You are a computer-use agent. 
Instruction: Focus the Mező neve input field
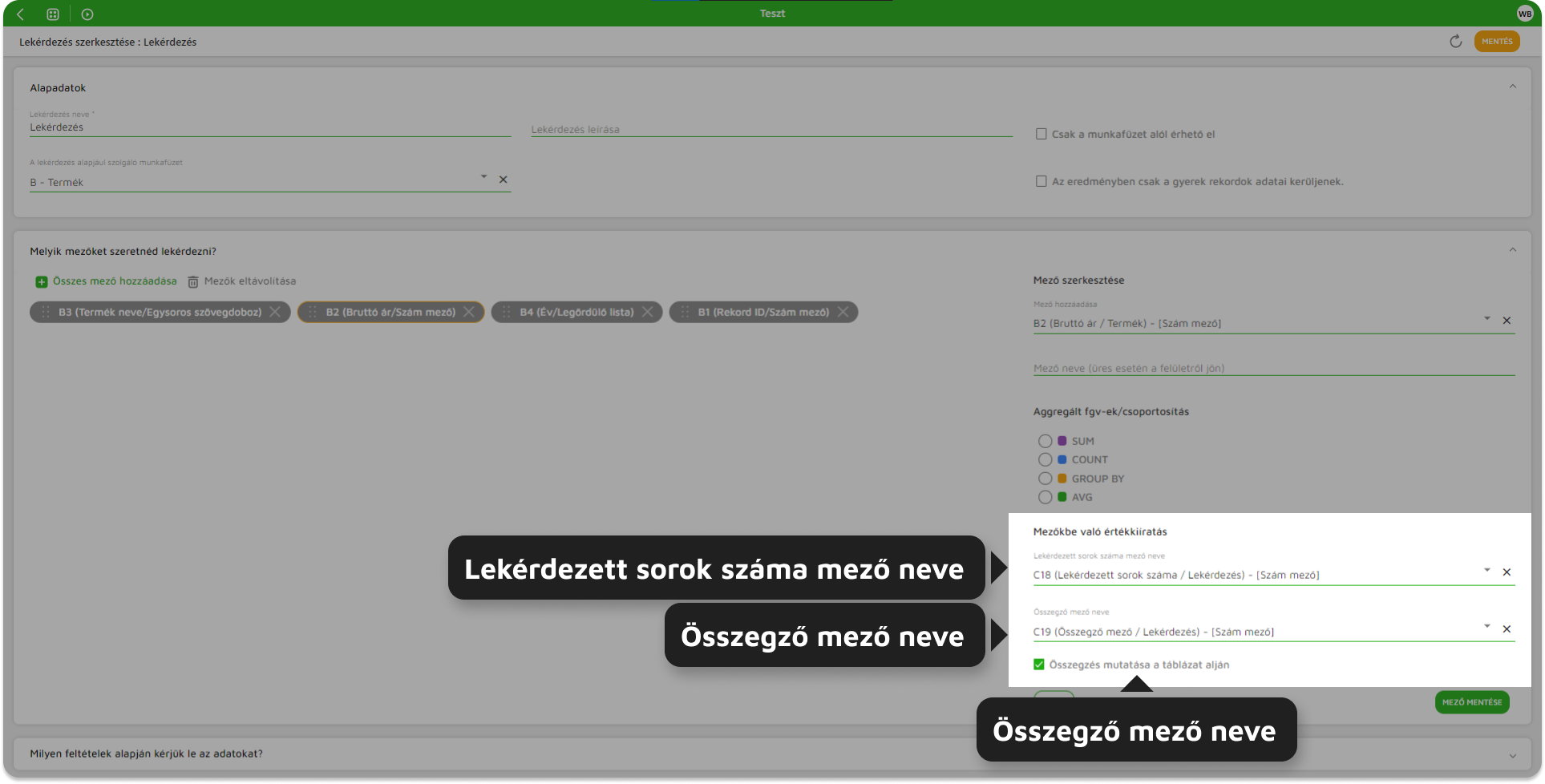(1274, 368)
